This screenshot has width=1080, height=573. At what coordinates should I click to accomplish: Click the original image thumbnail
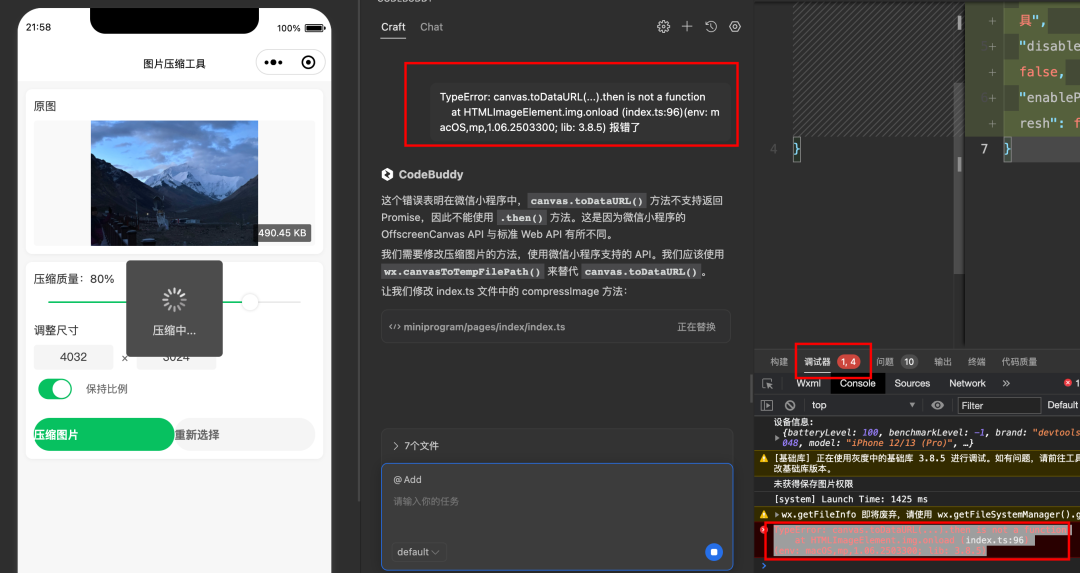click(174, 183)
